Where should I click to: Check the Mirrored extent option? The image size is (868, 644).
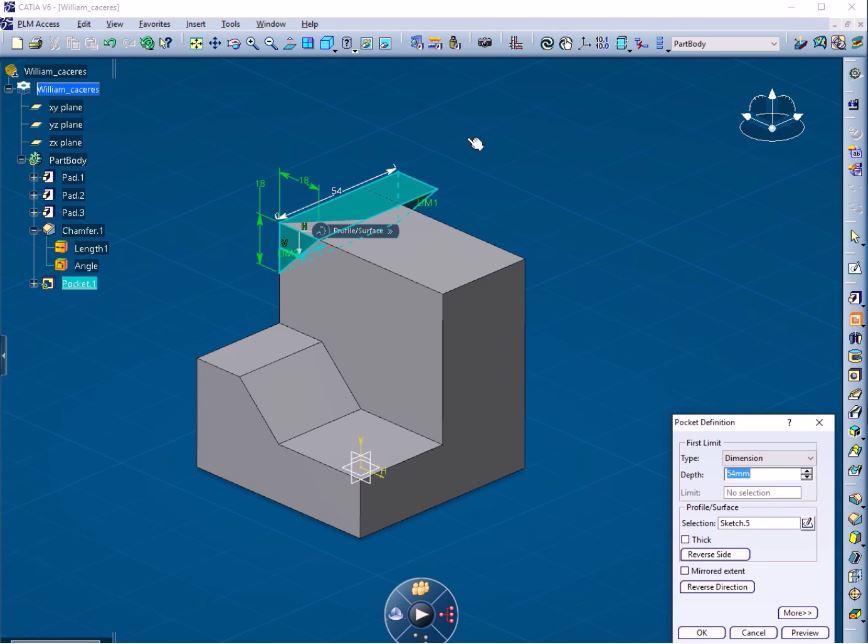click(685, 571)
